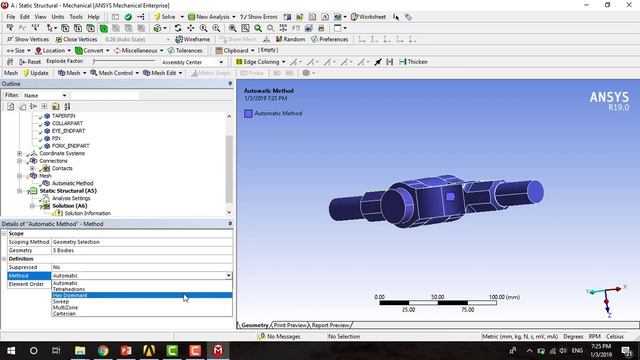Open File Explorer from the taskbar
The height and width of the screenshot is (360, 640).
(x=80, y=351)
